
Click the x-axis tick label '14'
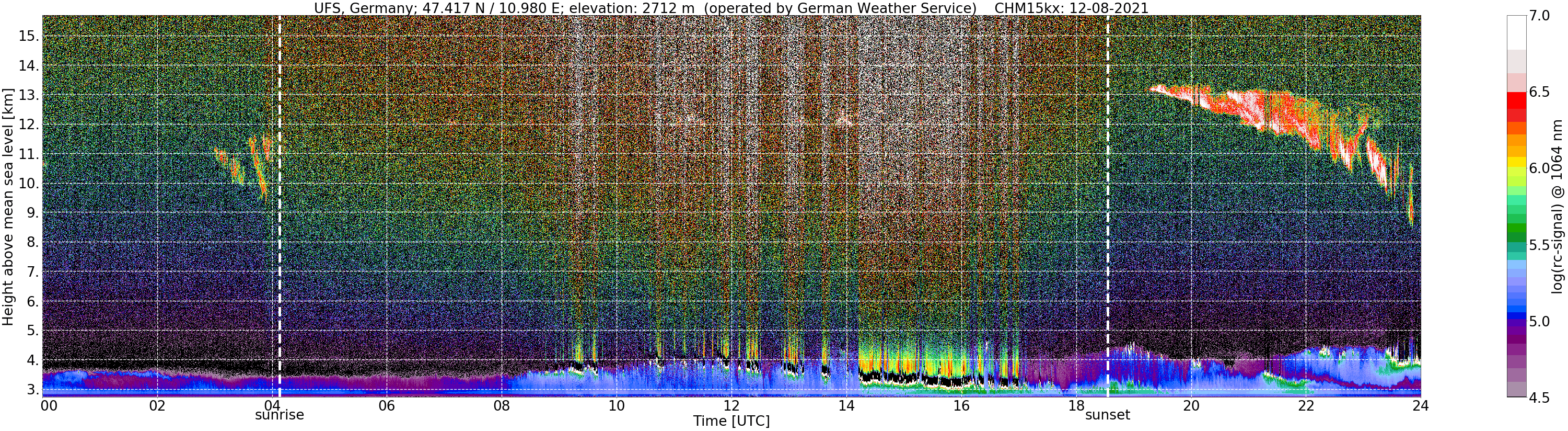(846, 405)
